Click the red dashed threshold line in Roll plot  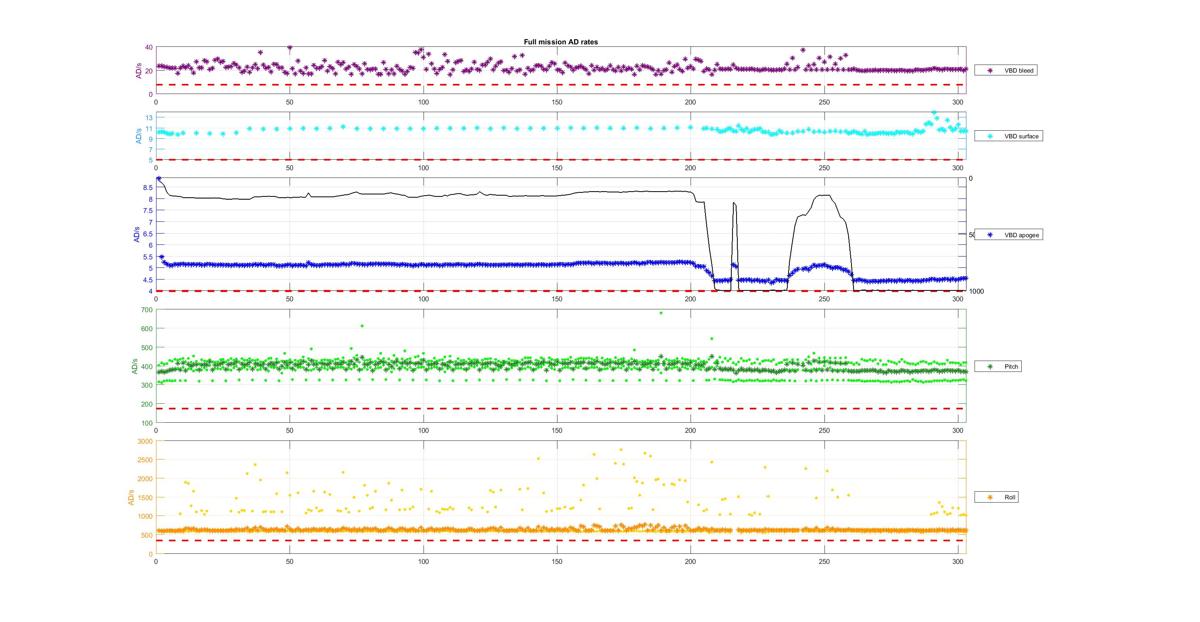[x=560, y=541]
